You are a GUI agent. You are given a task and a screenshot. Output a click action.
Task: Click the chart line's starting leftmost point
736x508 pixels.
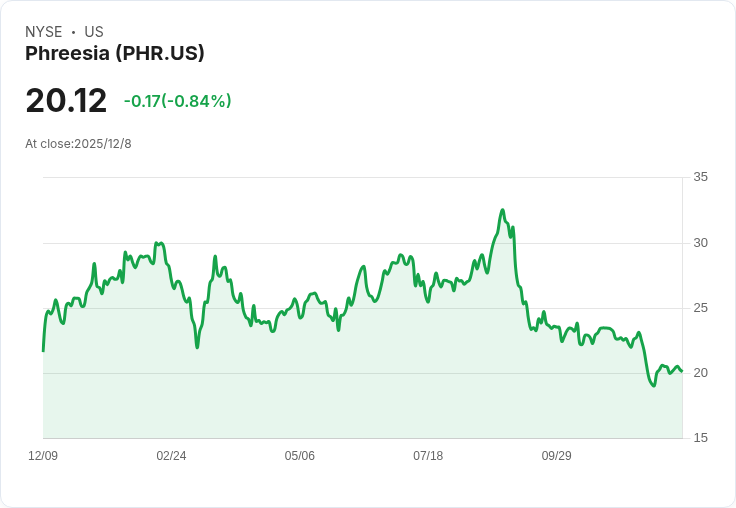pyautogui.click(x=43, y=351)
